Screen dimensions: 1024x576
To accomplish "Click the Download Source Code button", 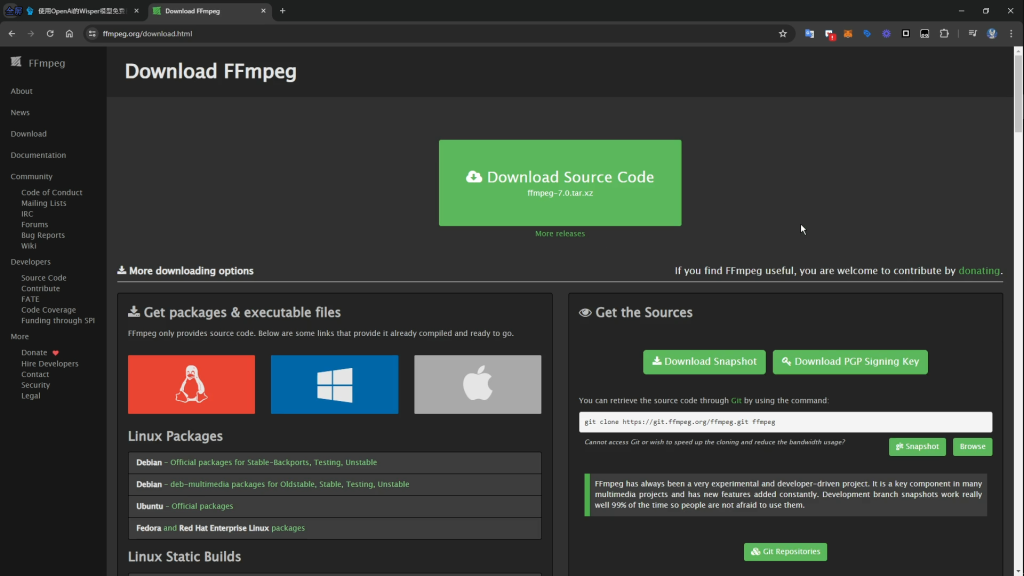I will click(x=560, y=183).
